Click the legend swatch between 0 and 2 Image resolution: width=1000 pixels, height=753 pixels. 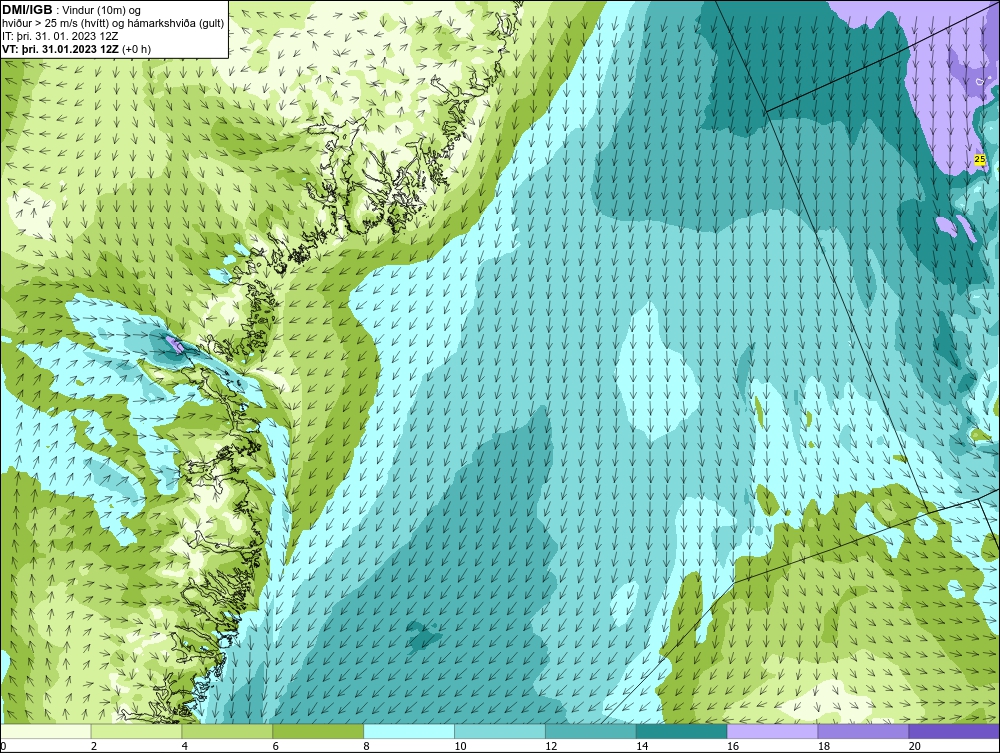(x=46, y=731)
